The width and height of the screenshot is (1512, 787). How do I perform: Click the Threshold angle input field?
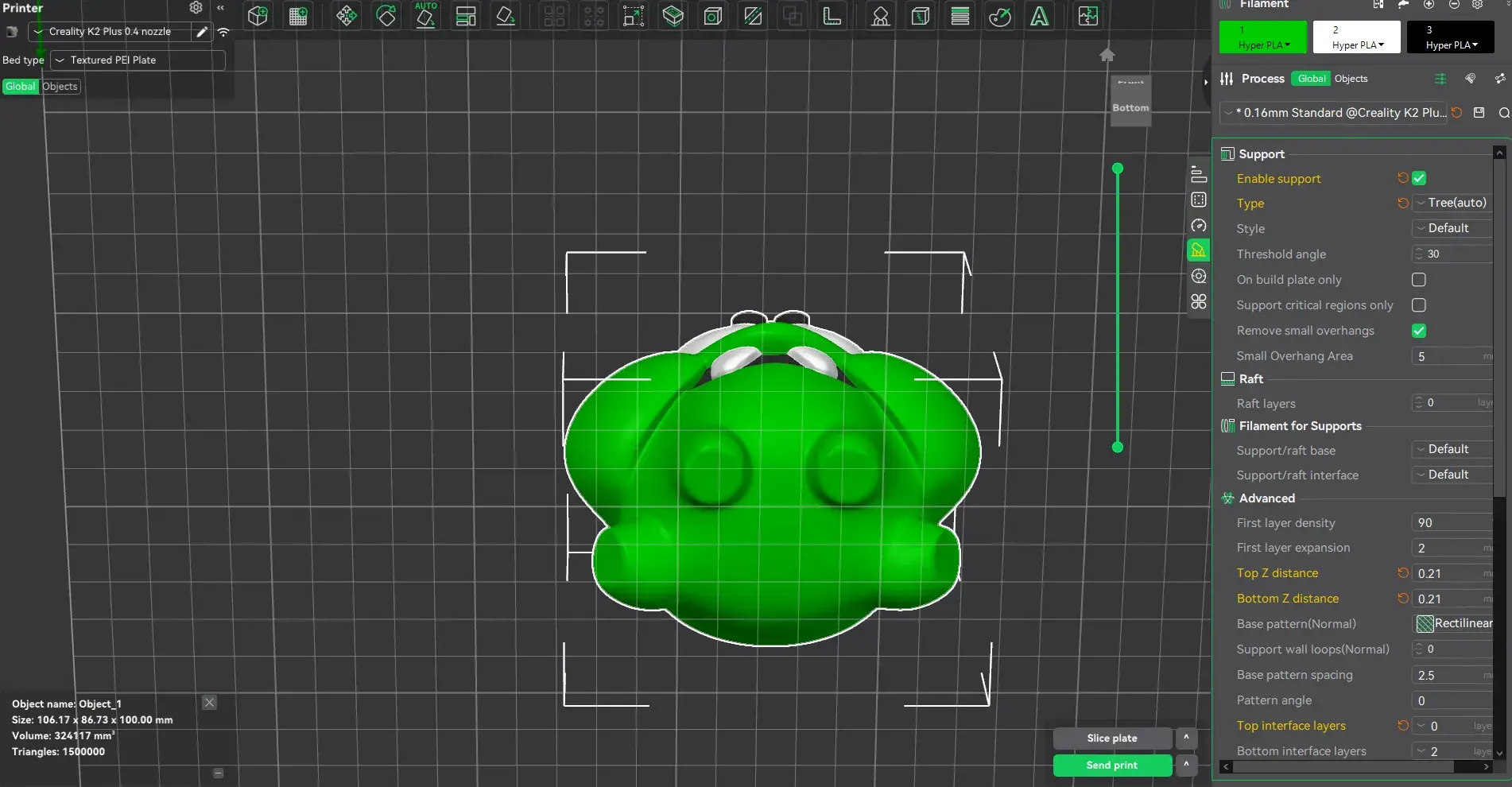[1452, 254]
